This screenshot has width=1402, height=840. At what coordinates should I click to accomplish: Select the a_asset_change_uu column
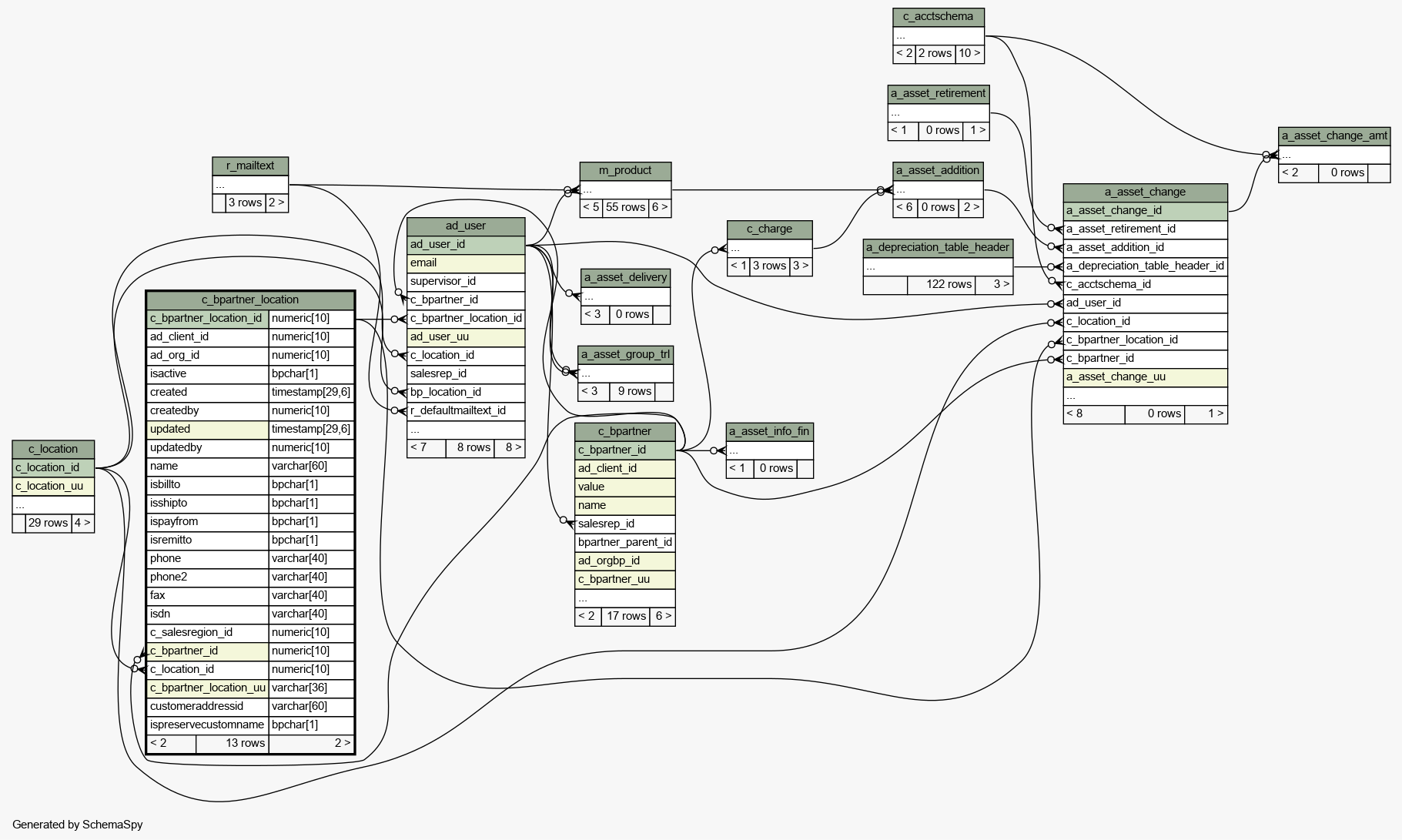[1145, 377]
